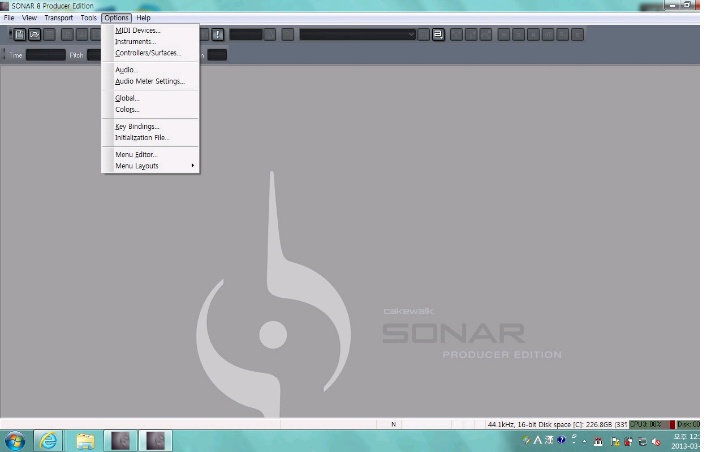Click the exclamation mark panic button icon
Viewport: 724px width, 452px height.
click(x=217, y=35)
